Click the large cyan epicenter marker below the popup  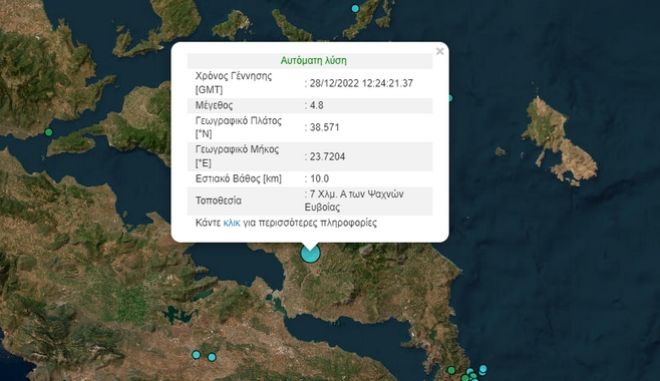click(310, 253)
